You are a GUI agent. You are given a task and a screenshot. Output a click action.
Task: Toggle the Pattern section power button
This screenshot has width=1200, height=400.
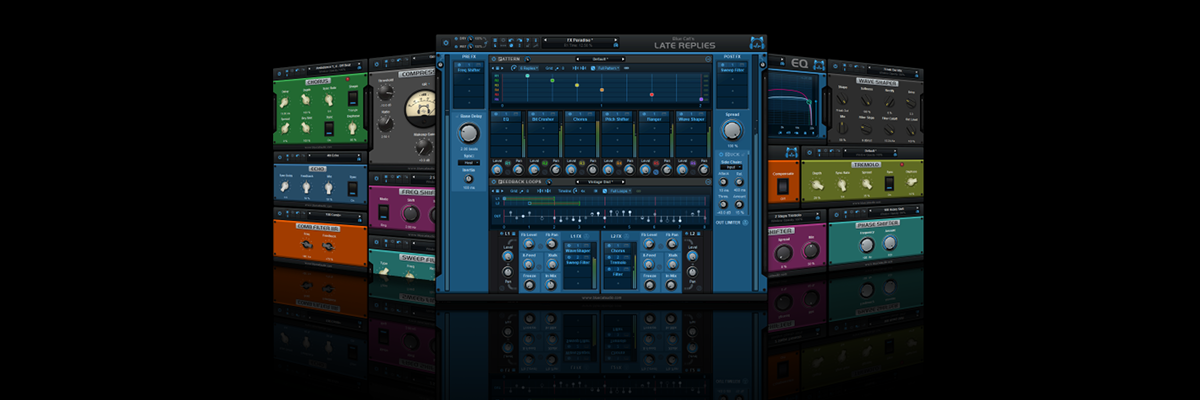(494, 59)
